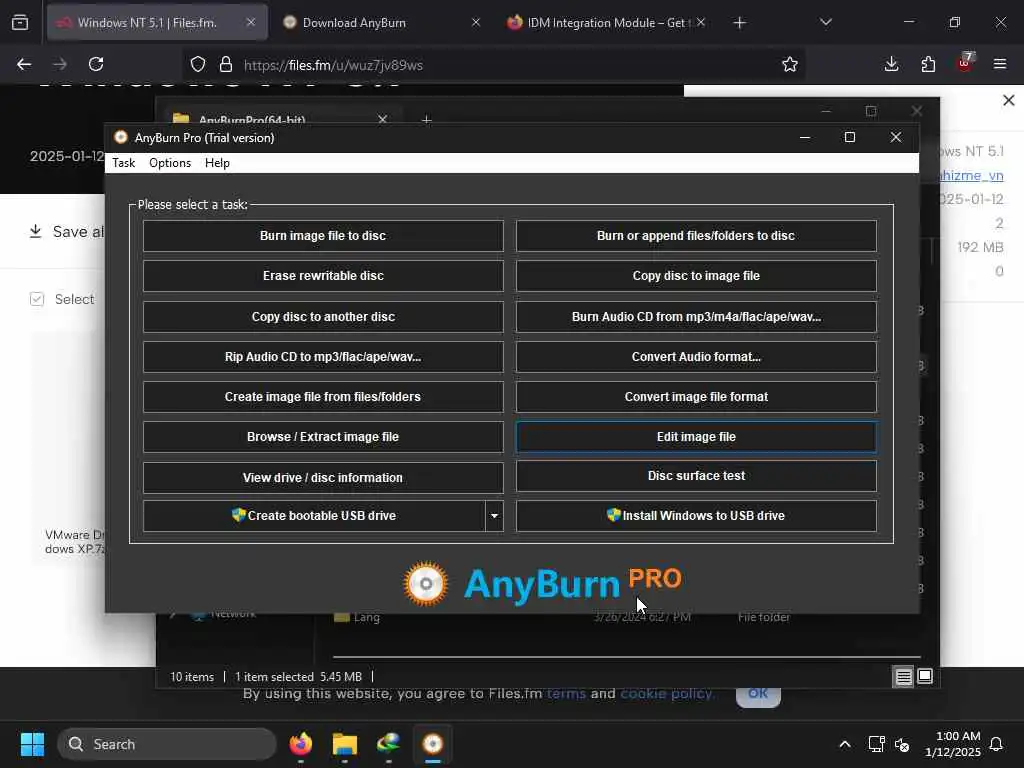Open Firefox application hamburger menu
This screenshot has height=768, width=1024.
coord(1000,65)
